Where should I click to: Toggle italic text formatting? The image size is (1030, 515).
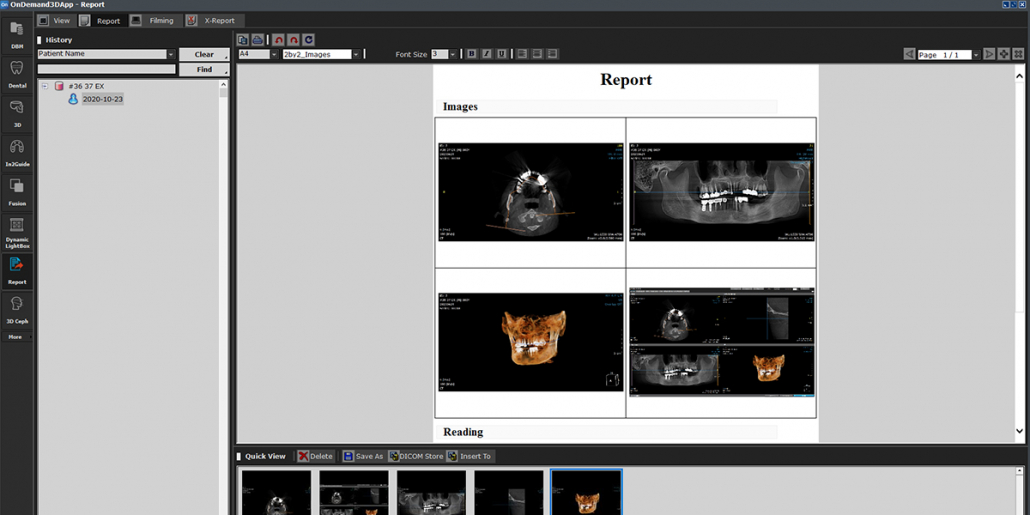point(487,54)
